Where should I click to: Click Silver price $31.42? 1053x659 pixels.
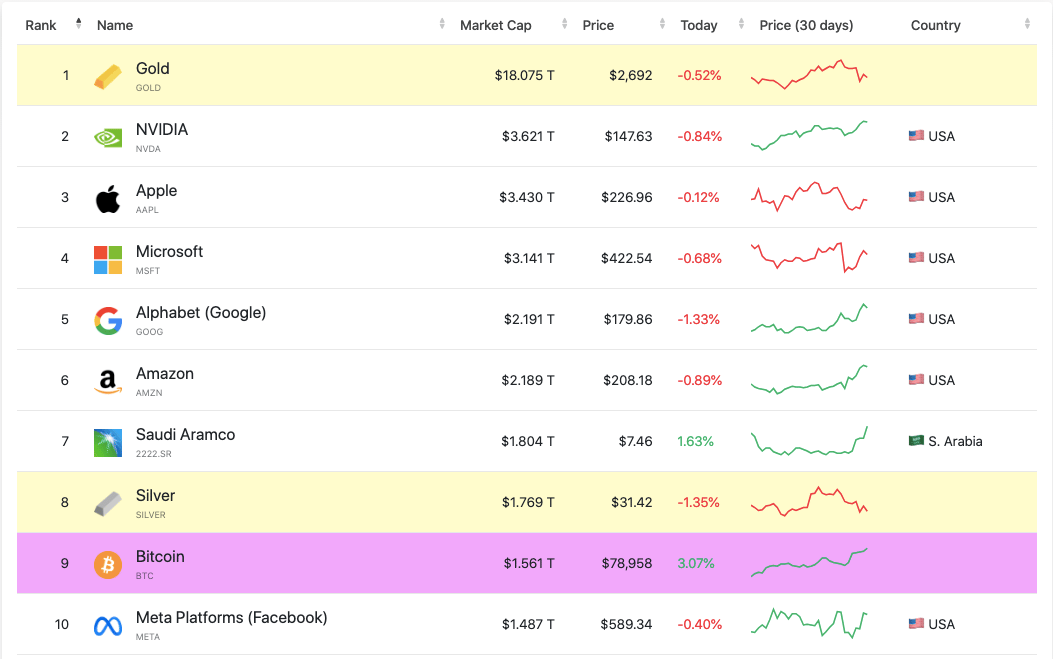(x=631, y=502)
